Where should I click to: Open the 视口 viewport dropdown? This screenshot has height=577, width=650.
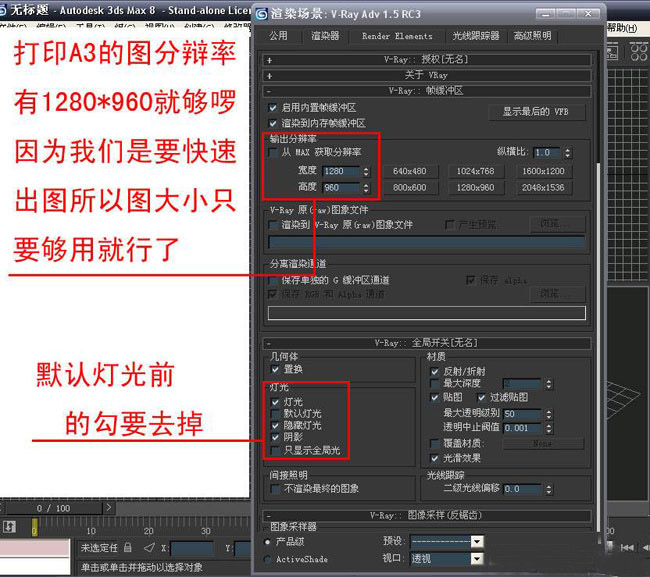[x=477, y=559]
